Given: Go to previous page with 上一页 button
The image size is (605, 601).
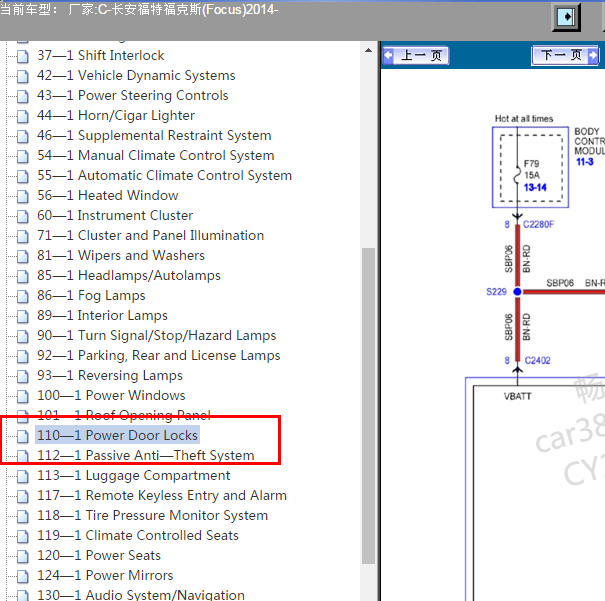Looking at the screenshot, I should pyautogui.click(x=416, y=56).
